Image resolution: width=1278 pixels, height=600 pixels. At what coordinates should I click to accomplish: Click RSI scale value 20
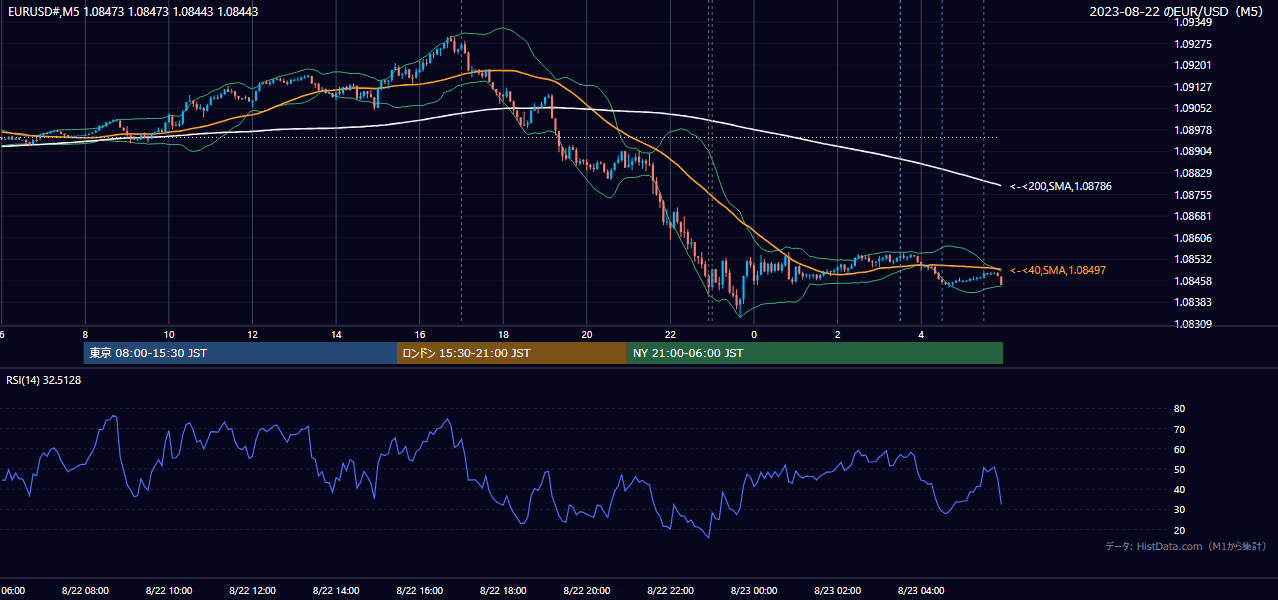pyautogui.click(x=1179, y=530)
